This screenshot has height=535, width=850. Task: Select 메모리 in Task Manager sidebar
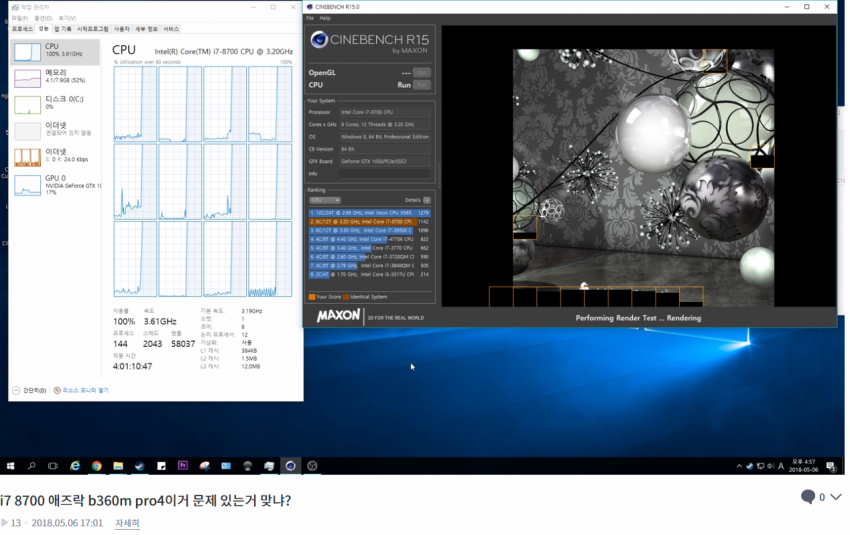55,78
